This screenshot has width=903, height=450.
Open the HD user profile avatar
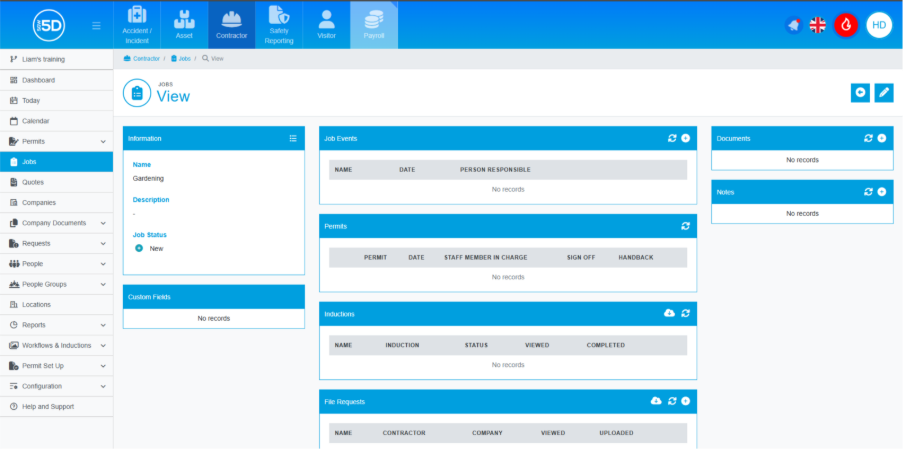click(x=879, y=25)
